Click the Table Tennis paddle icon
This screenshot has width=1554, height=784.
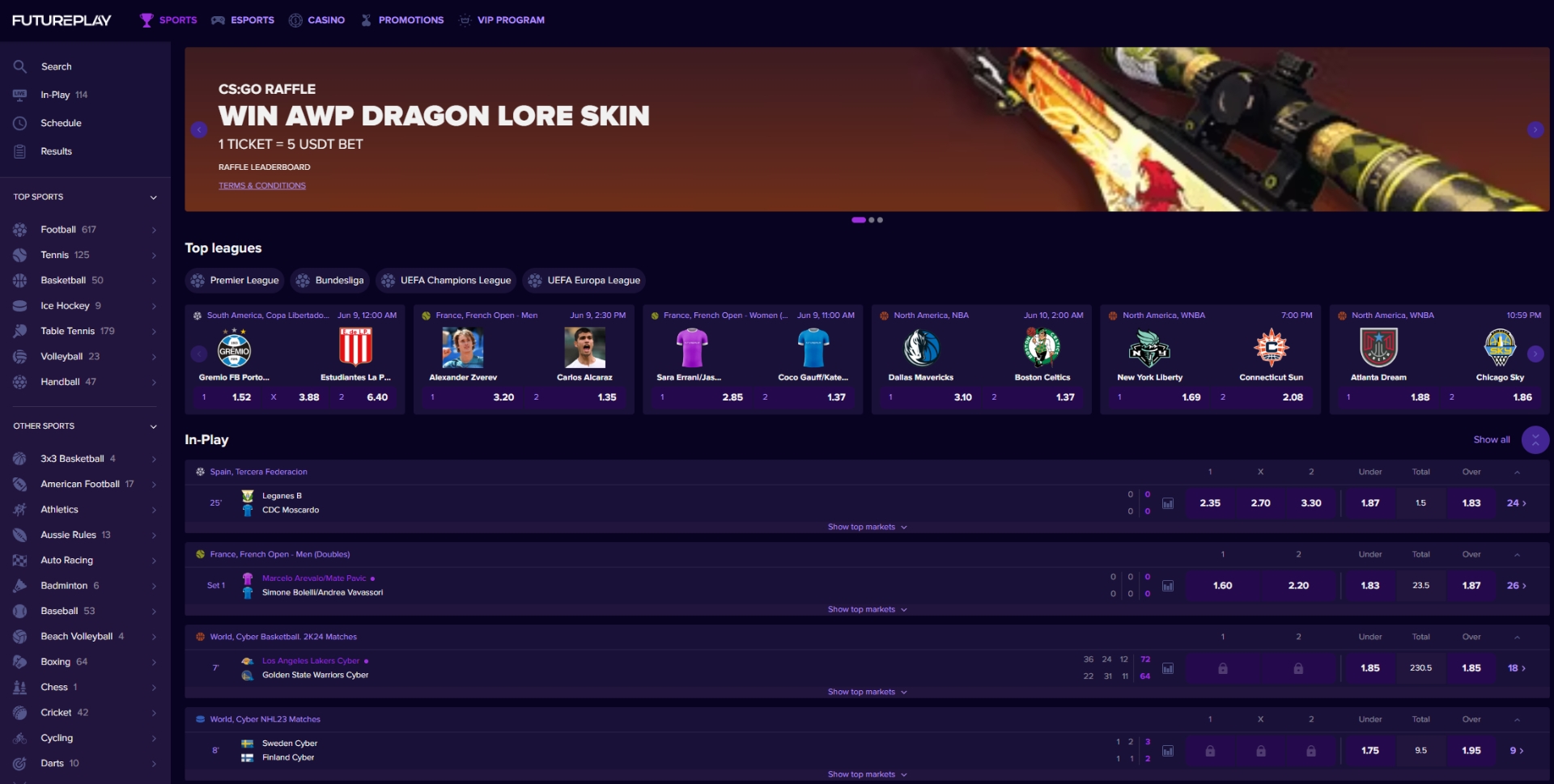tap(20, 331)
